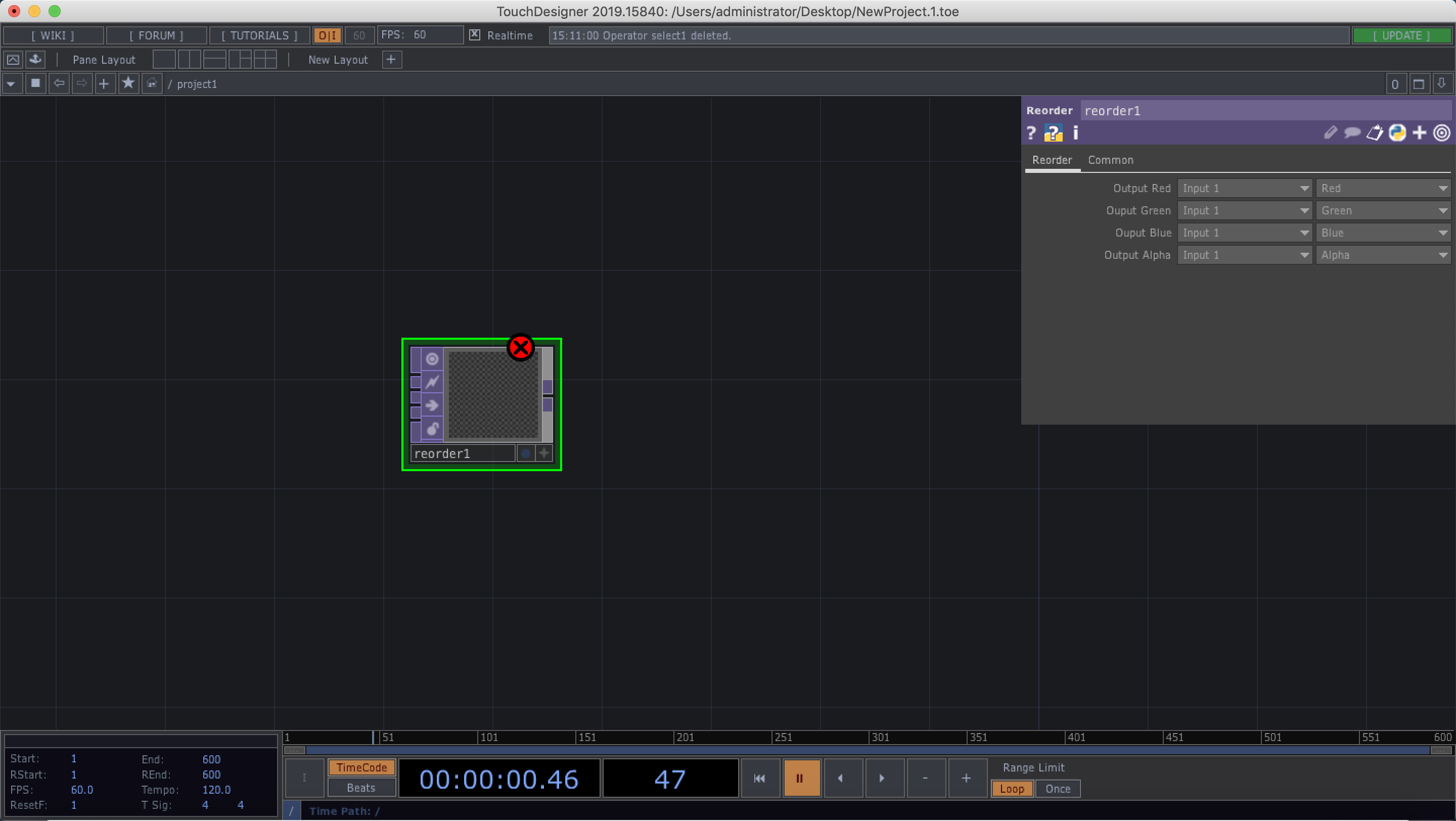Click the red error X on reorder1
The height and width of the screenshot is (821, 1456).
click(x=521, y=347)
